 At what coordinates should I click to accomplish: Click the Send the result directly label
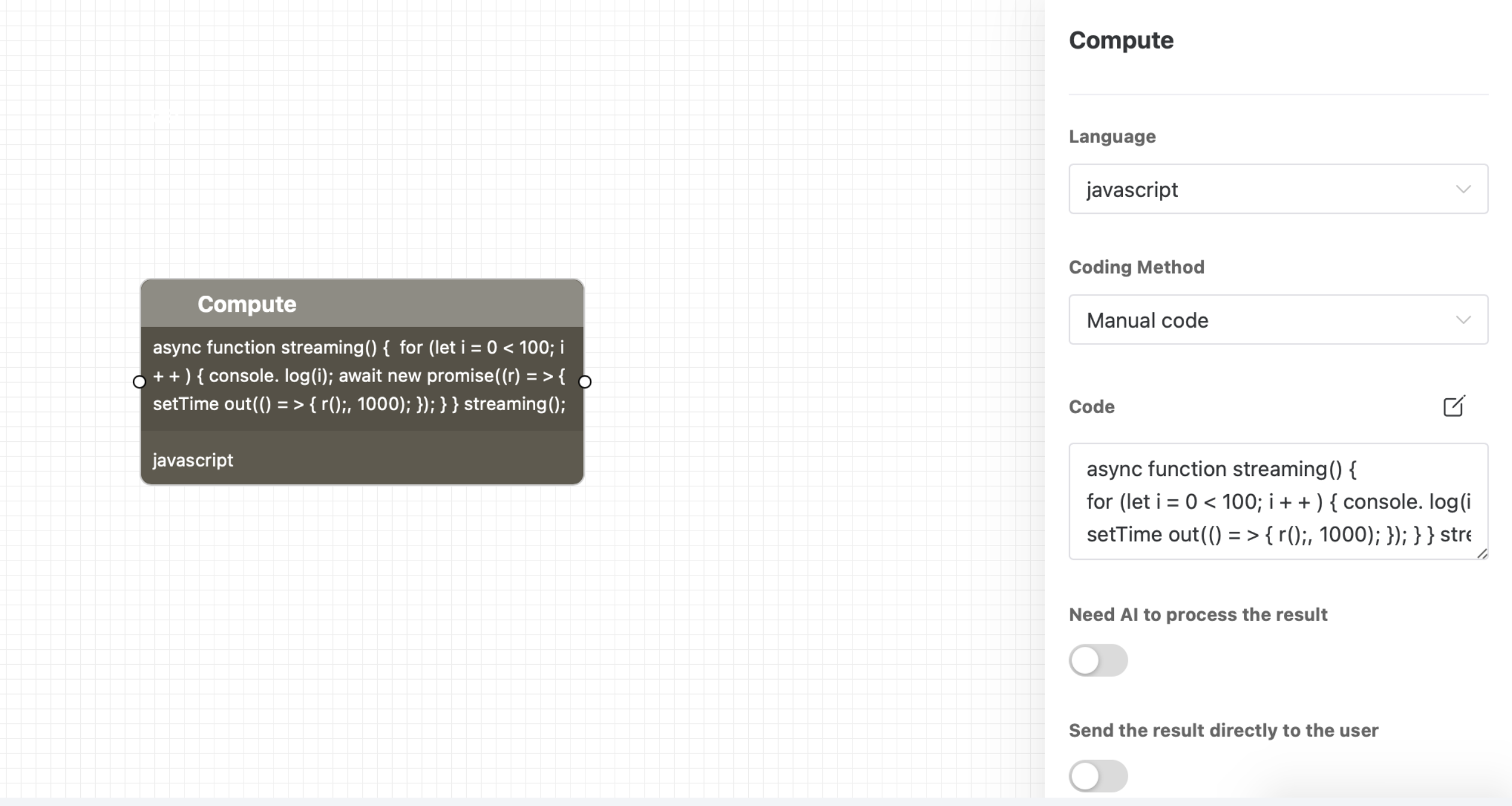click(x=1223, y=731)
